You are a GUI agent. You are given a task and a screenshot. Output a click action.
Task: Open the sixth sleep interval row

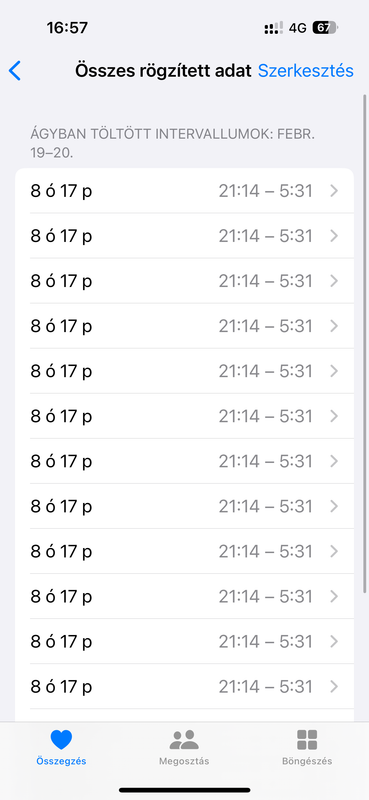[184, 416]
